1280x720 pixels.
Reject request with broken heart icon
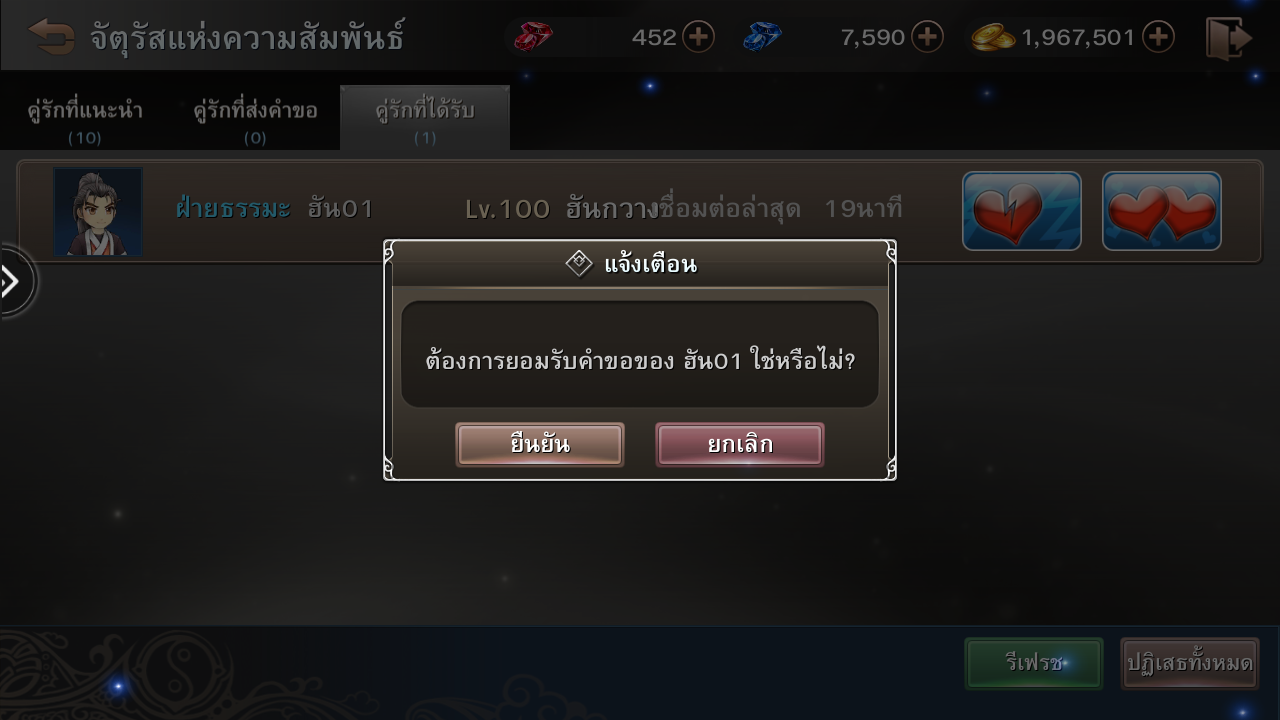[1022, 211]
